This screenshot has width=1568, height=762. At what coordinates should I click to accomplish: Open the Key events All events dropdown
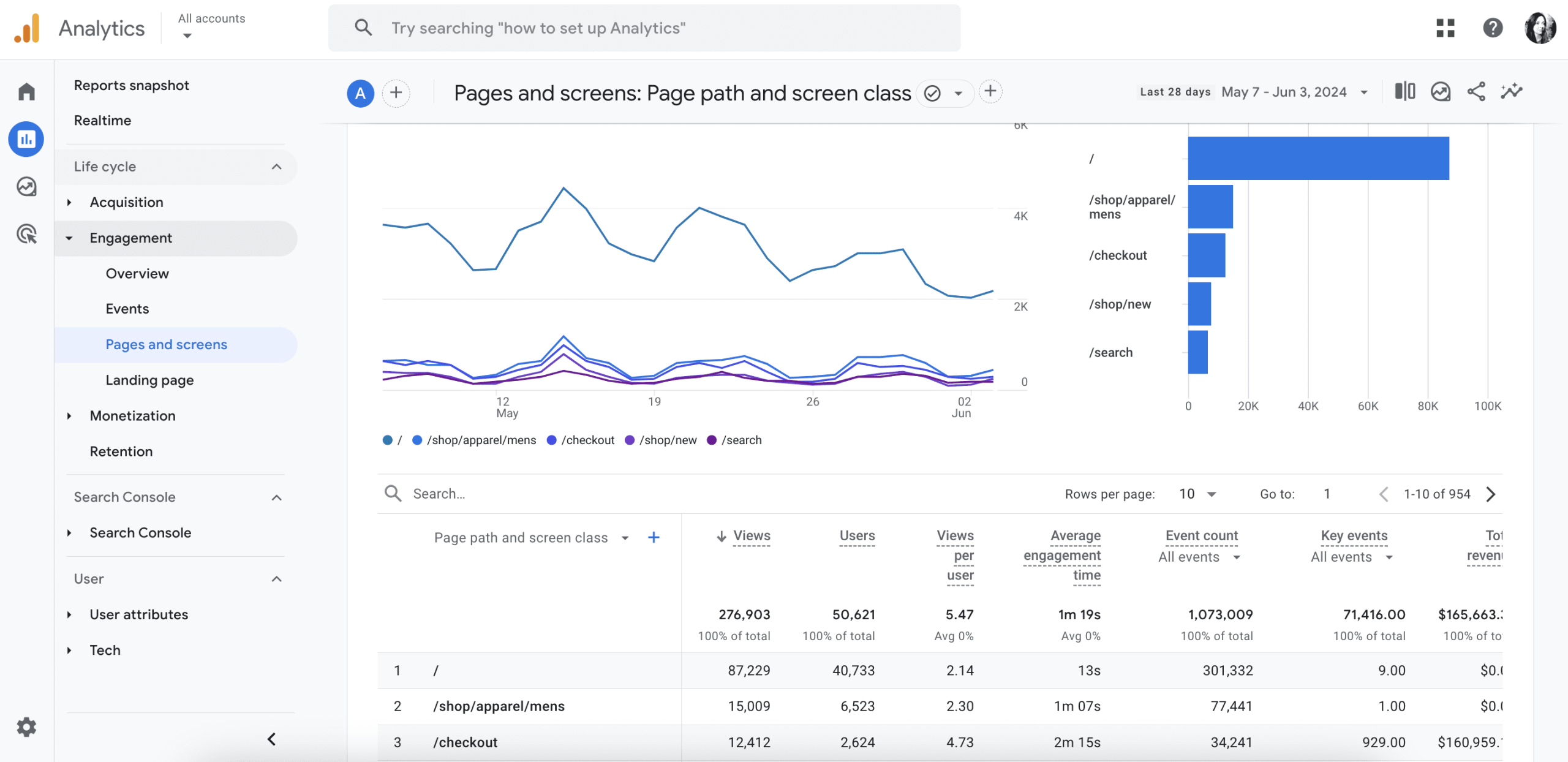point(1352,557)
